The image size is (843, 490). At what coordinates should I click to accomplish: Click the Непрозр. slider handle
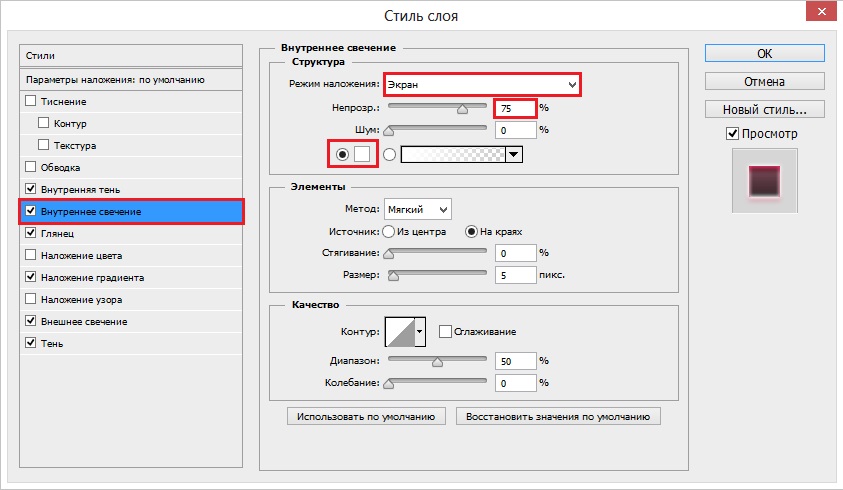462,109
